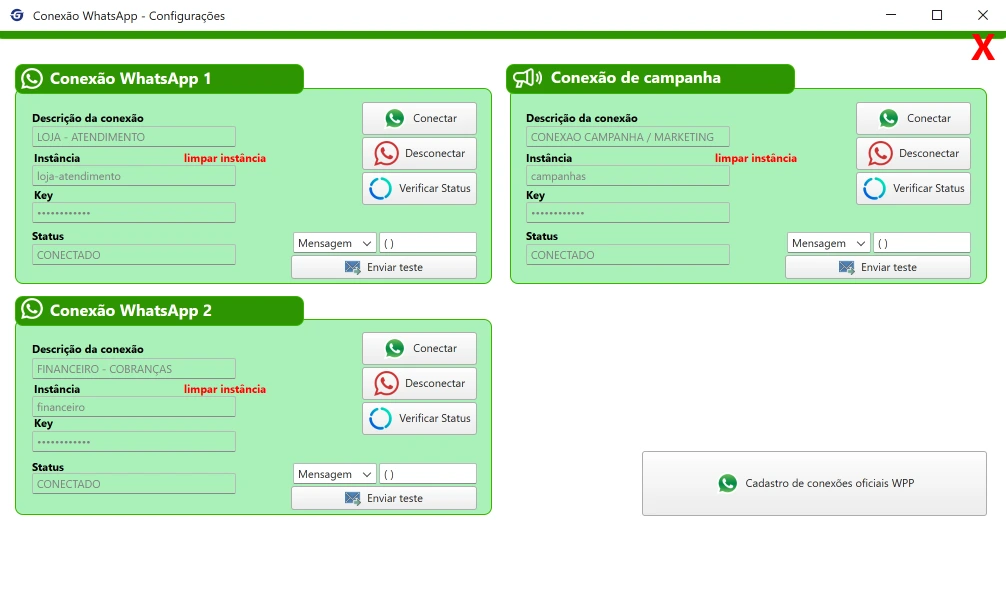Click the blue refresh circle icon in campanha
The image size is (1006, 614).
click(874, 189)
